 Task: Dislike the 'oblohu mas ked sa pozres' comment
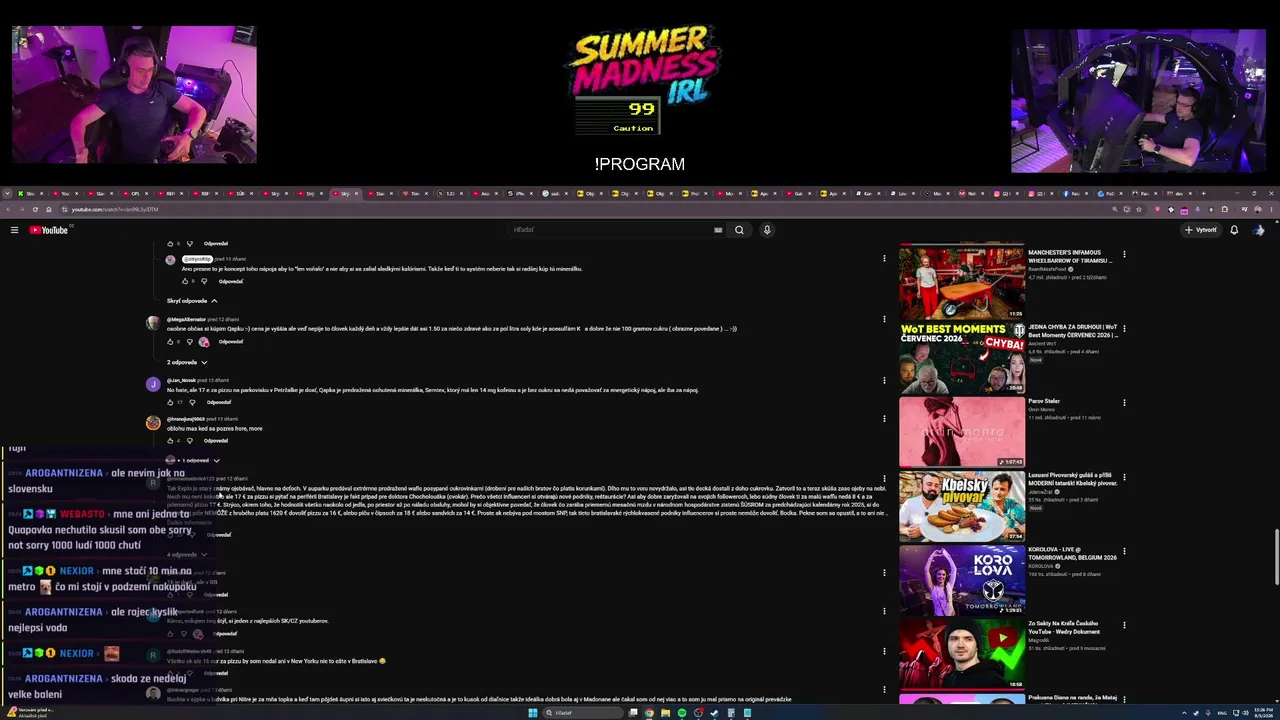[189, 440]
